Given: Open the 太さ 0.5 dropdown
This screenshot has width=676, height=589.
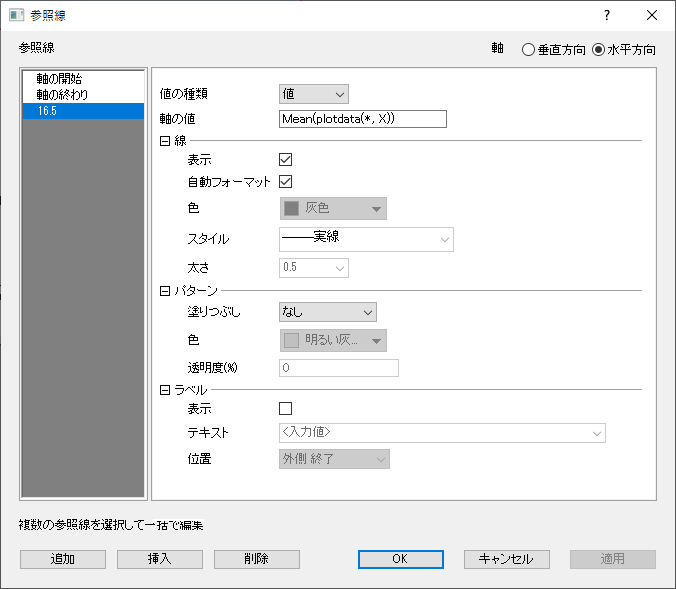Looking at the screenshot, I should click(314, 268).
